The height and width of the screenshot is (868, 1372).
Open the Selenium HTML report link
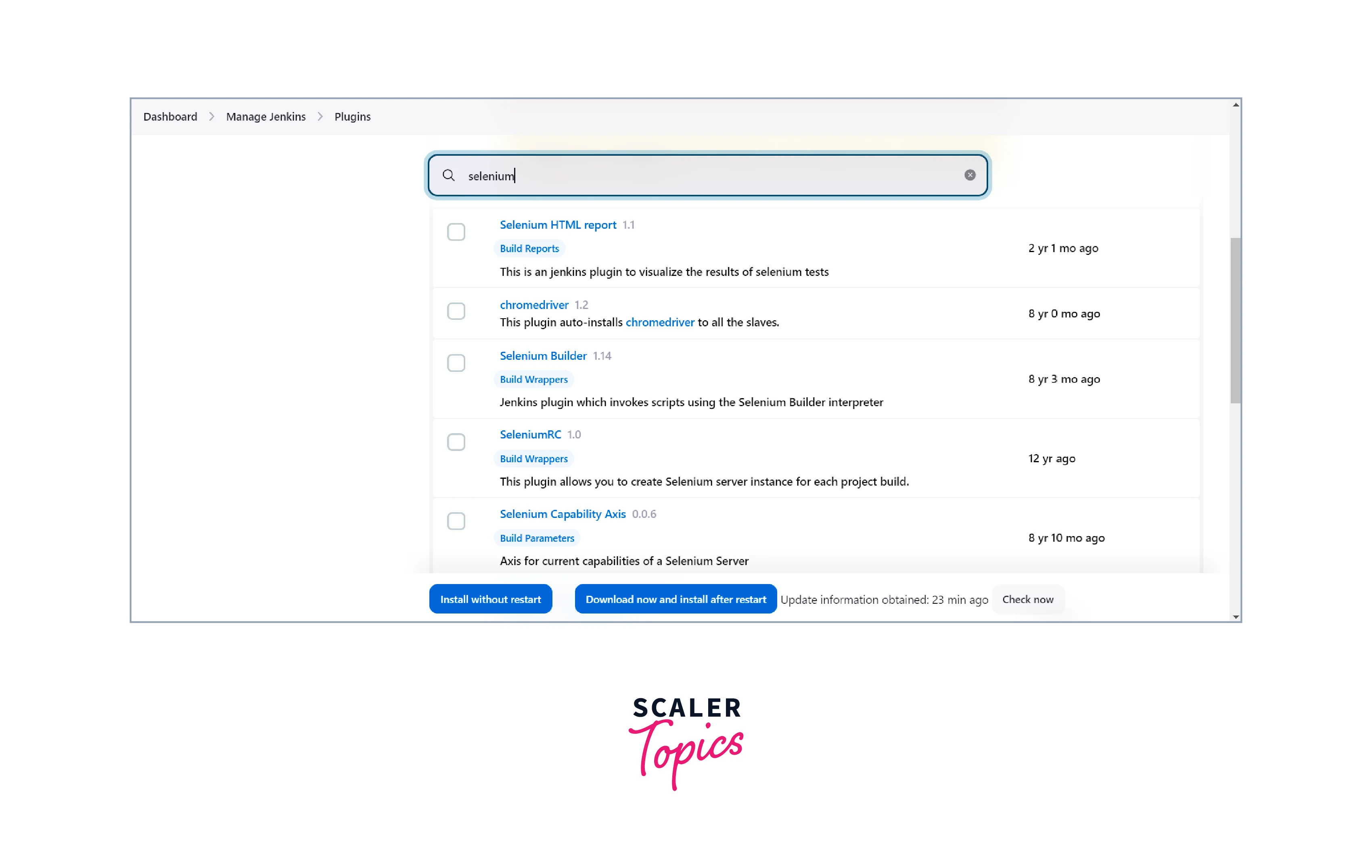[x=558, y=225]
